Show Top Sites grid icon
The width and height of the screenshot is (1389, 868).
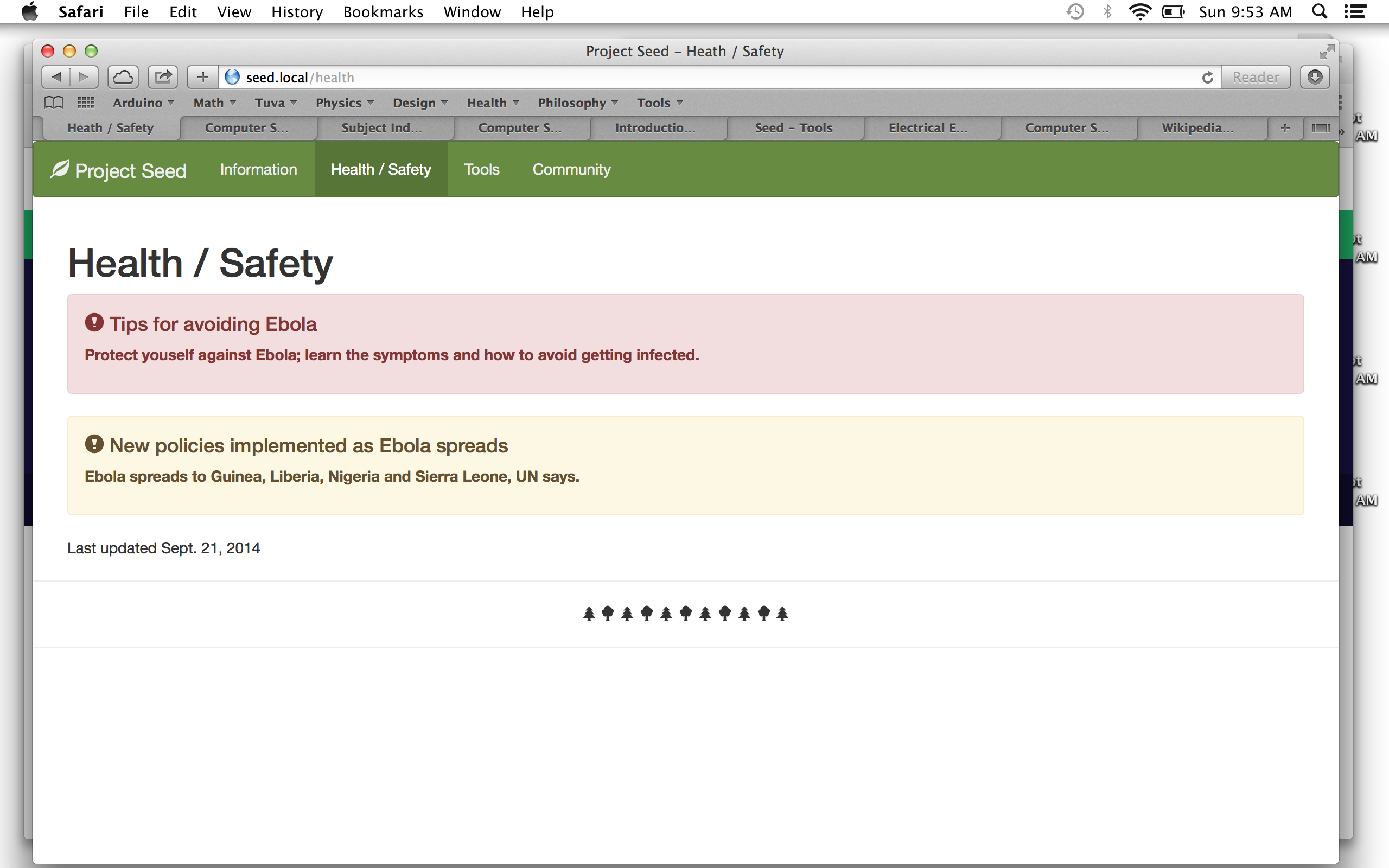[86, 103]
